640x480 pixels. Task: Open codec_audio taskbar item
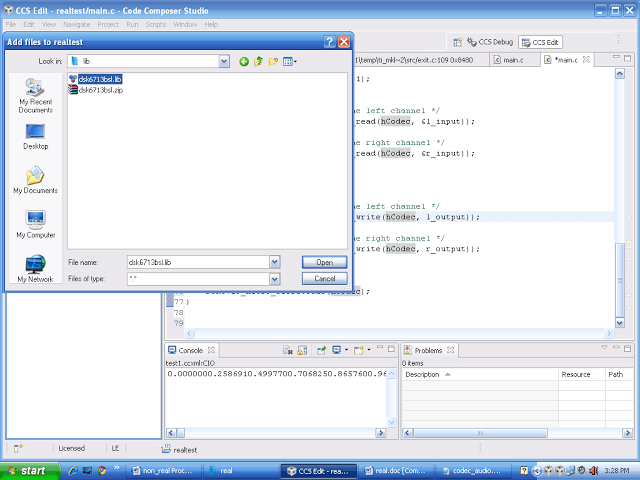point(473,471)
